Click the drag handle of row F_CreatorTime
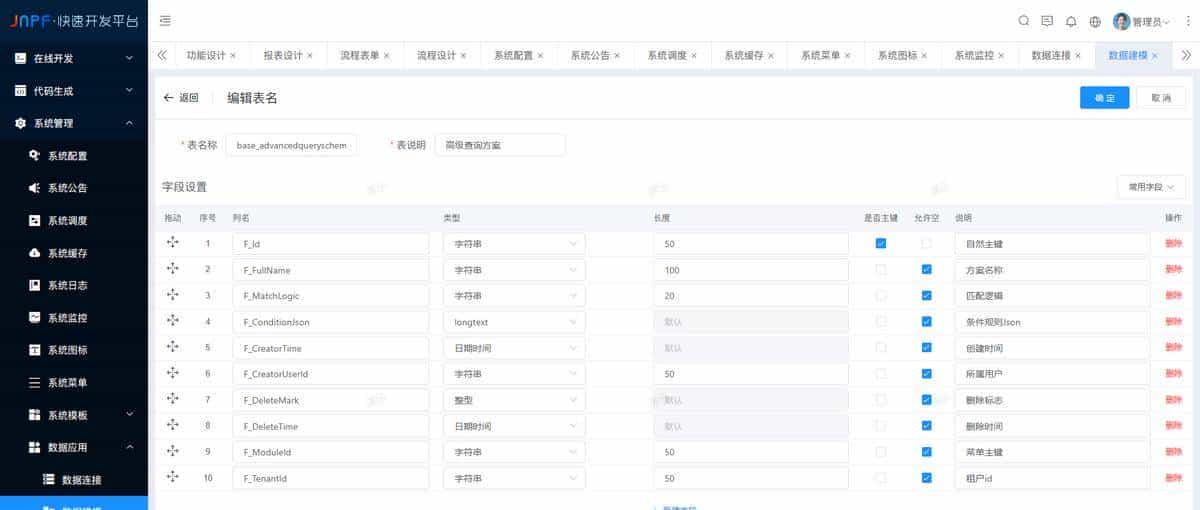 [172, 347]
